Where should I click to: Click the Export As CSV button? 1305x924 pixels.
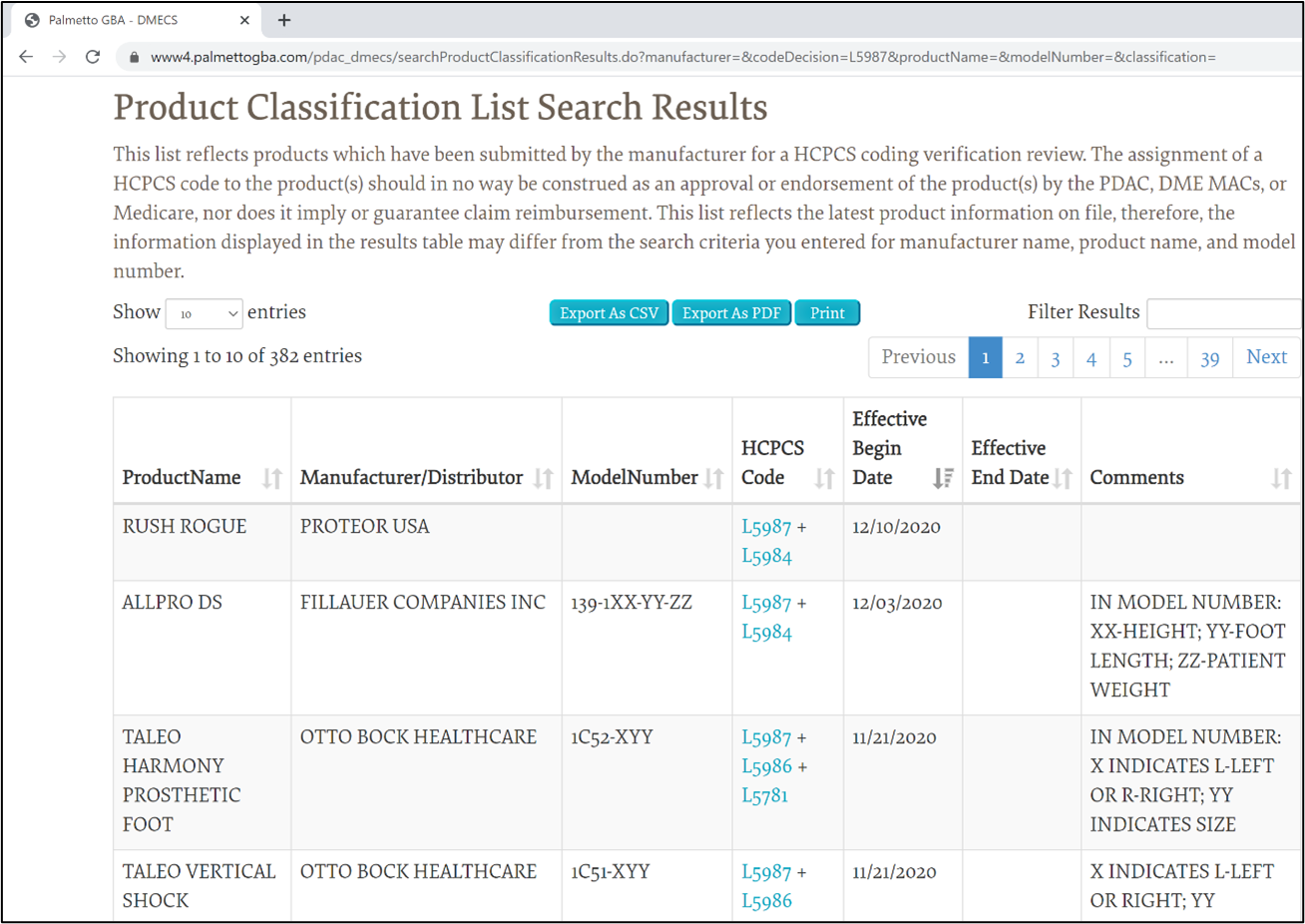(609, 313)
